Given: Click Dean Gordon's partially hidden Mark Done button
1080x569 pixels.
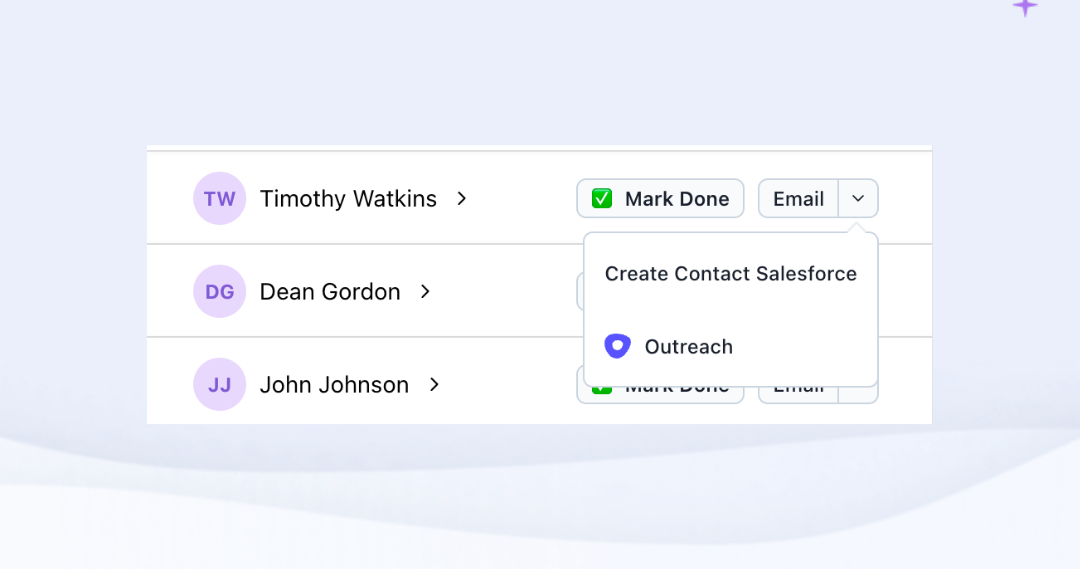Looking at the screenshot, I should coord(580,291).
